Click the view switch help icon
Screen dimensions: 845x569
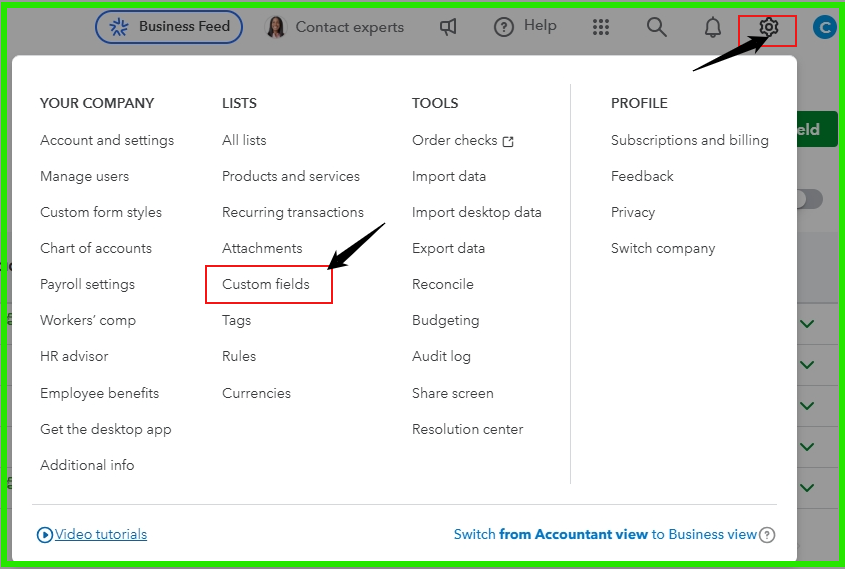click(x=767, y=535)
